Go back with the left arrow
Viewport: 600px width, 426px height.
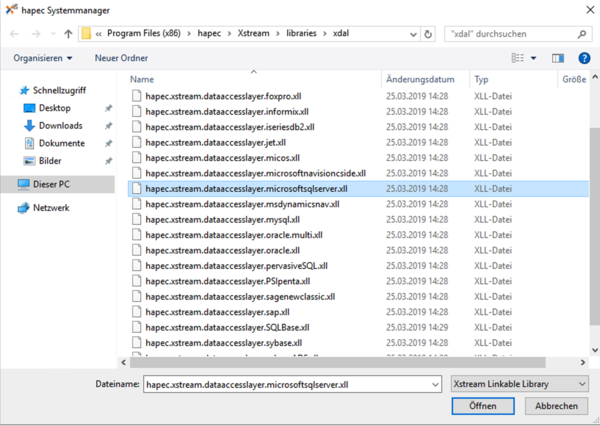click(x=15, y=34)
